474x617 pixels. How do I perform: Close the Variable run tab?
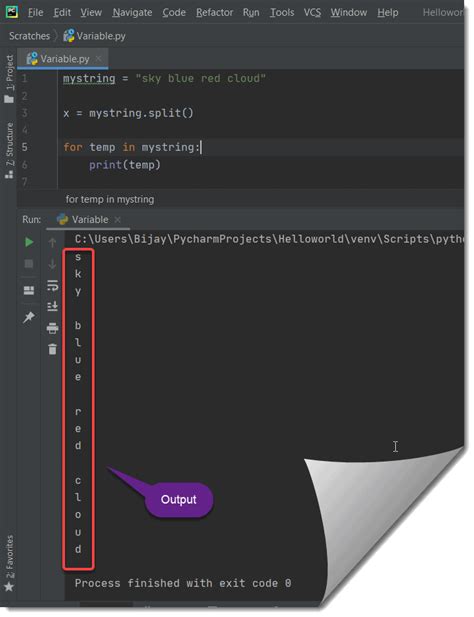point(117,219)
